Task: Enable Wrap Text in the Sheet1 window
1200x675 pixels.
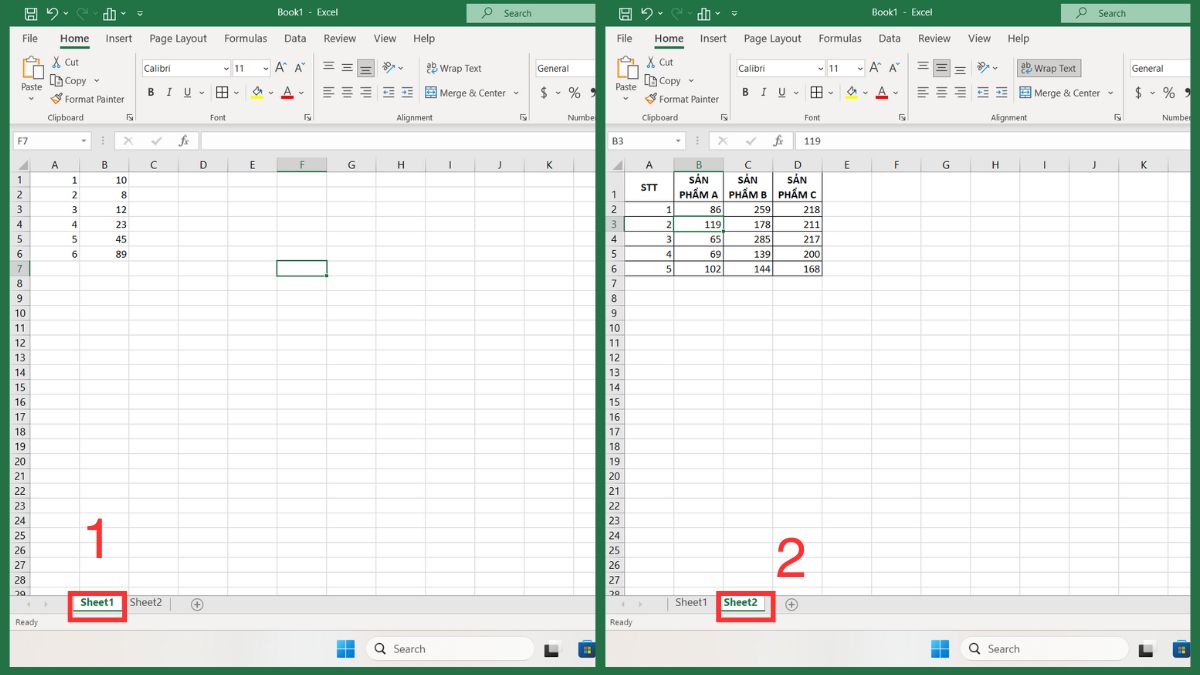Action: pyautogui.click(x=454, y=68)
